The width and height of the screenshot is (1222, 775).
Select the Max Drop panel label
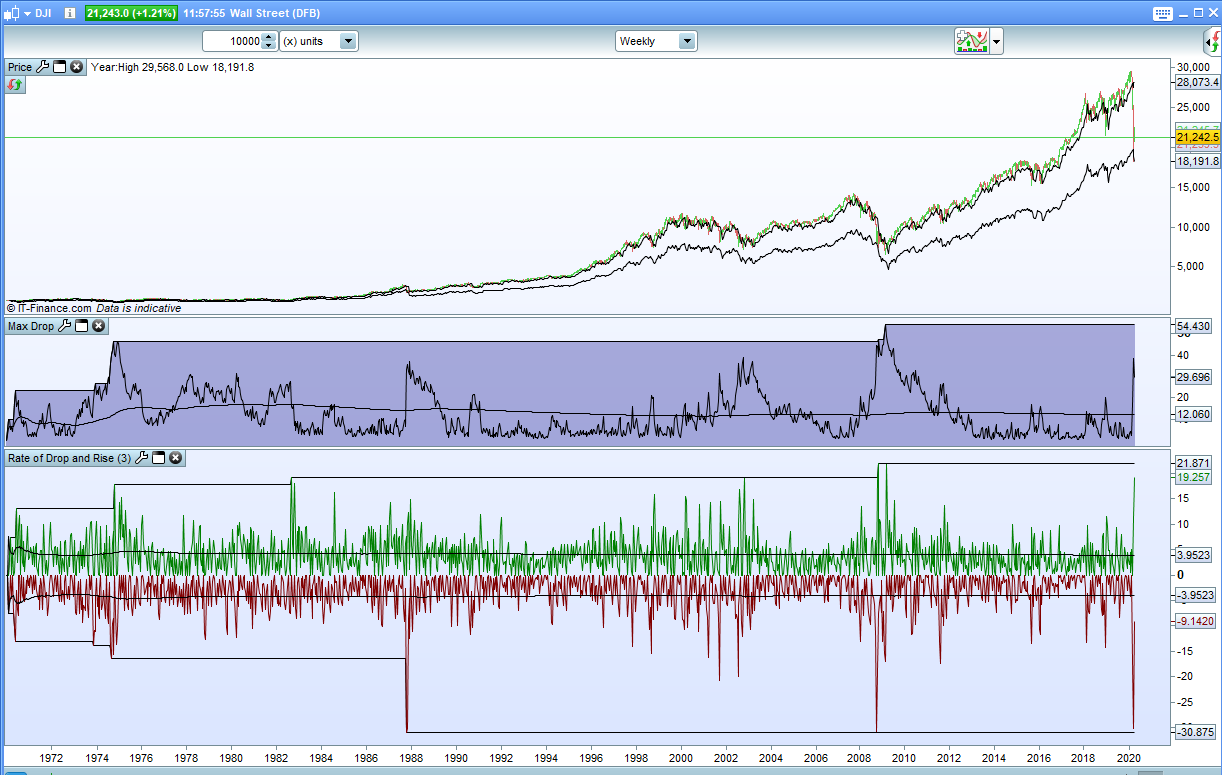point(31,326)
